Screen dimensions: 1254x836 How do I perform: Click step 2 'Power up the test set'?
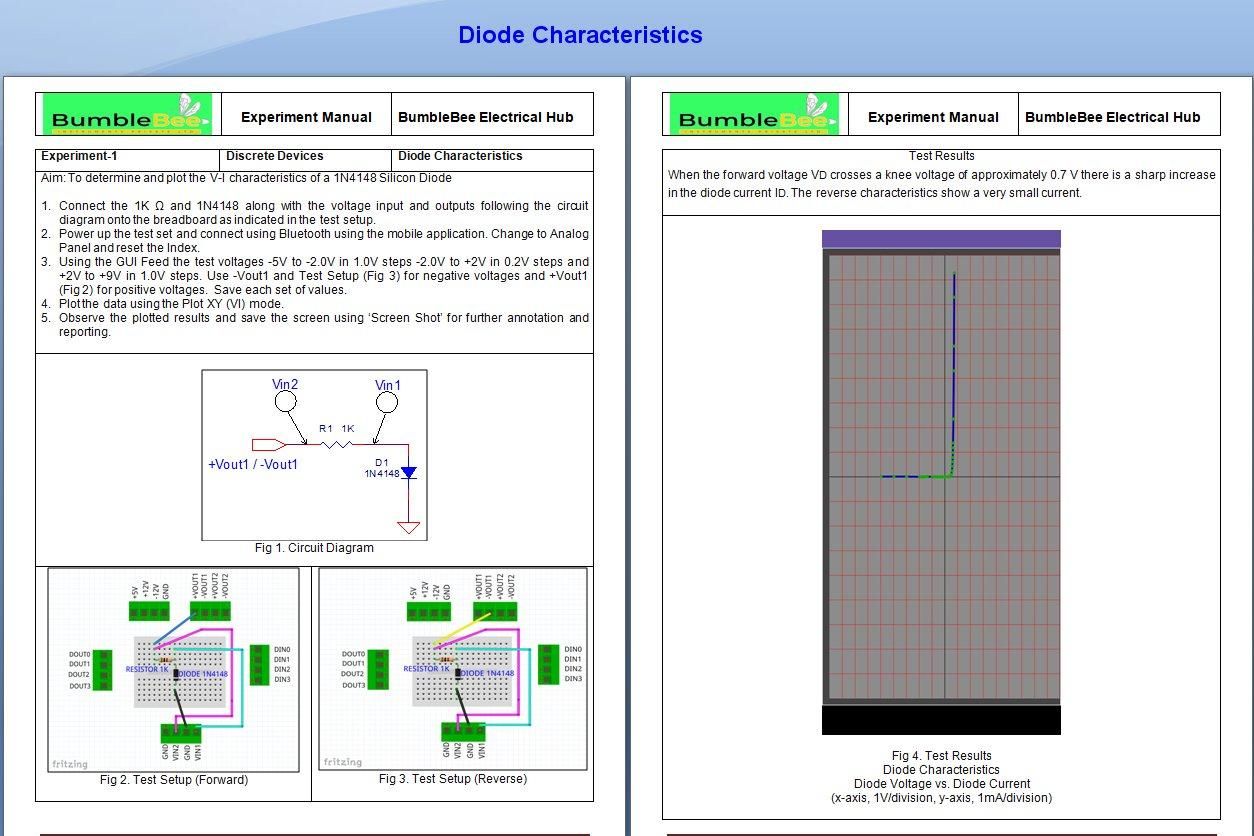315,241
